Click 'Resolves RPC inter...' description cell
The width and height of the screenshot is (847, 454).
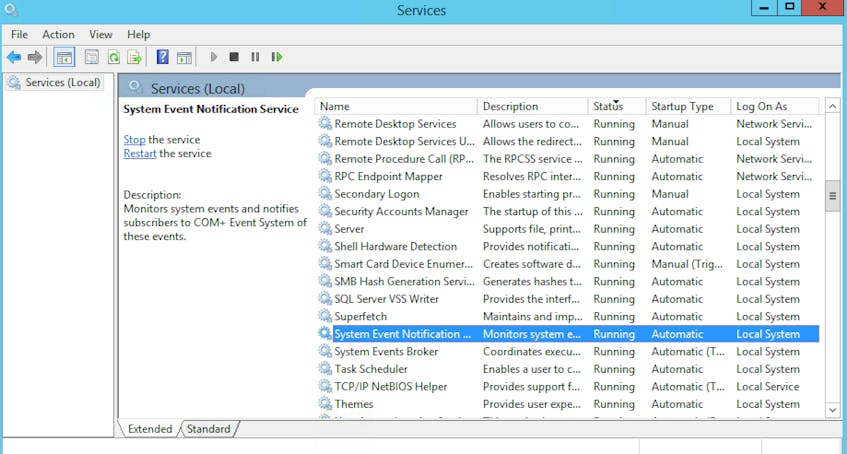click(x=532, y=176)
